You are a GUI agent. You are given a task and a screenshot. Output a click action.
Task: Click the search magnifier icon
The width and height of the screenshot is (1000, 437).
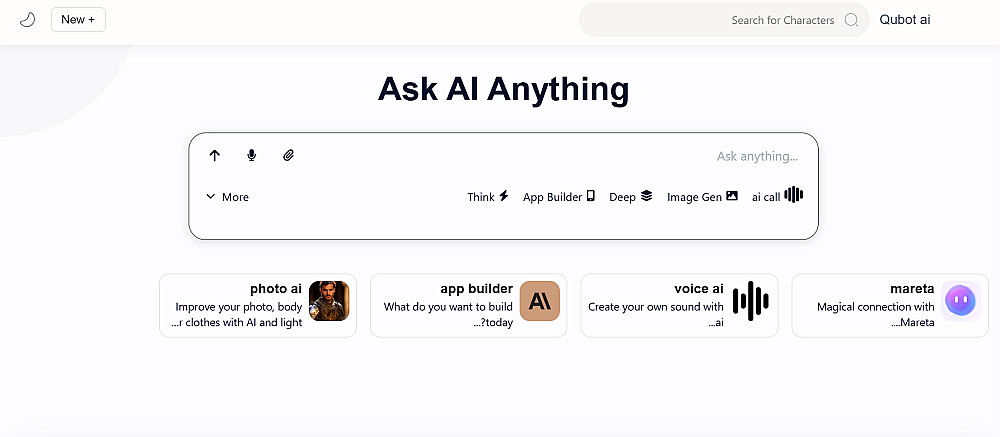point(851,20)
